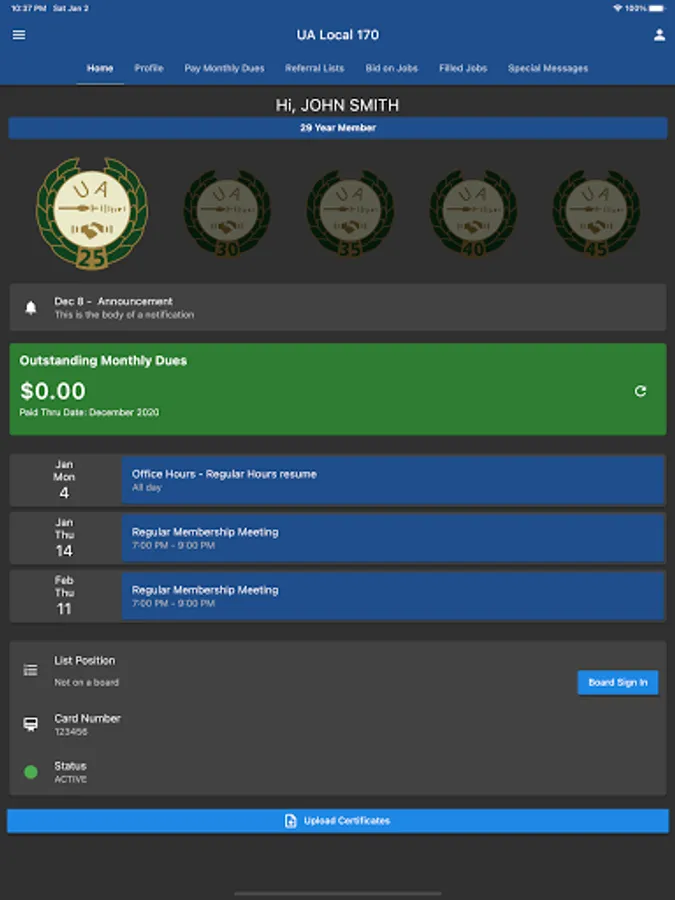The image size is (675, 900).
Task: Tap the $0.00 dues amount
Action: coord(53,391)
